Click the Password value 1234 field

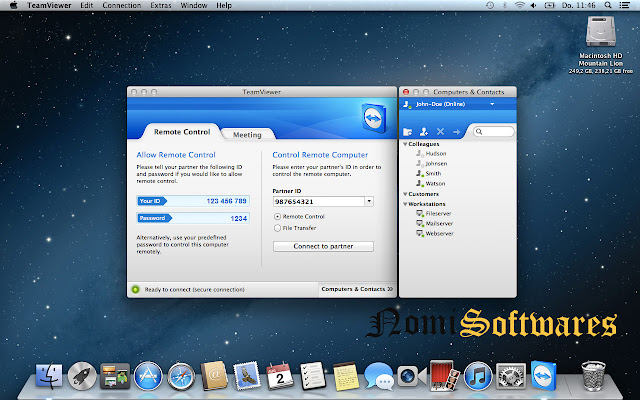239,218
